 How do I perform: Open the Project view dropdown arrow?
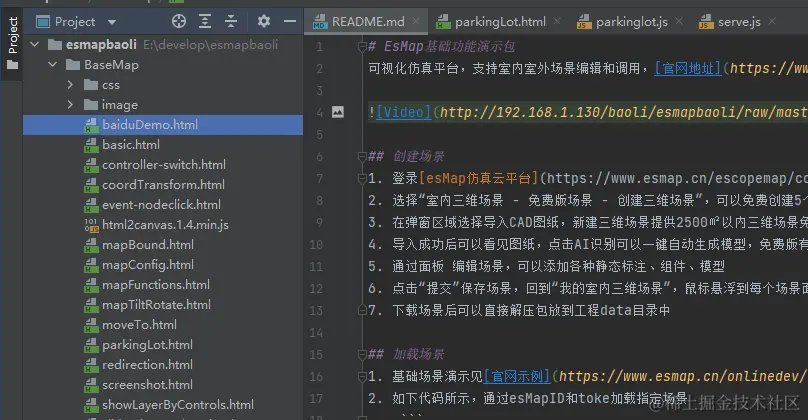pos(112,22)
